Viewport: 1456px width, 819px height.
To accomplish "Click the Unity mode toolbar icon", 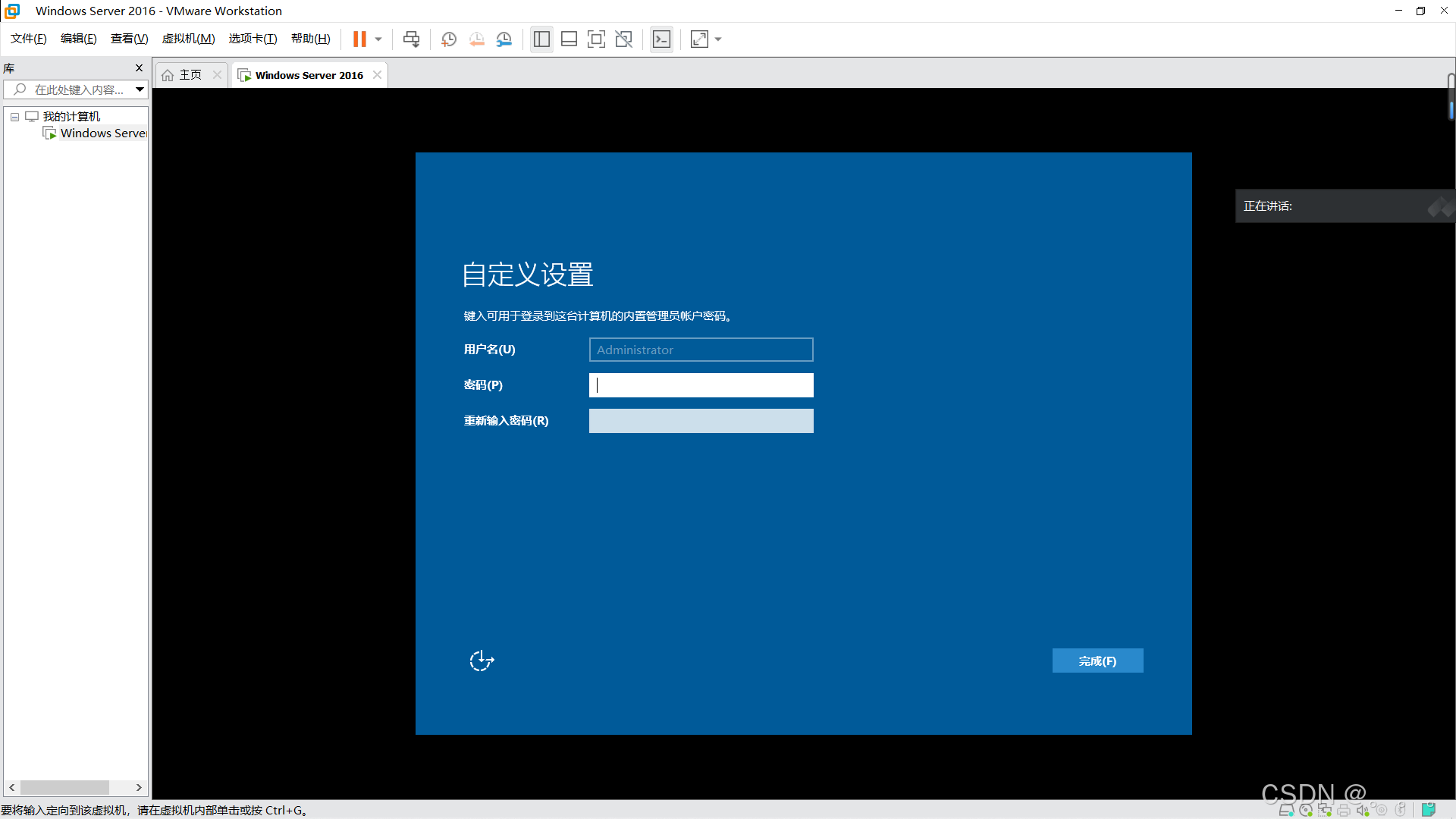I will click(x=623, y=39).
